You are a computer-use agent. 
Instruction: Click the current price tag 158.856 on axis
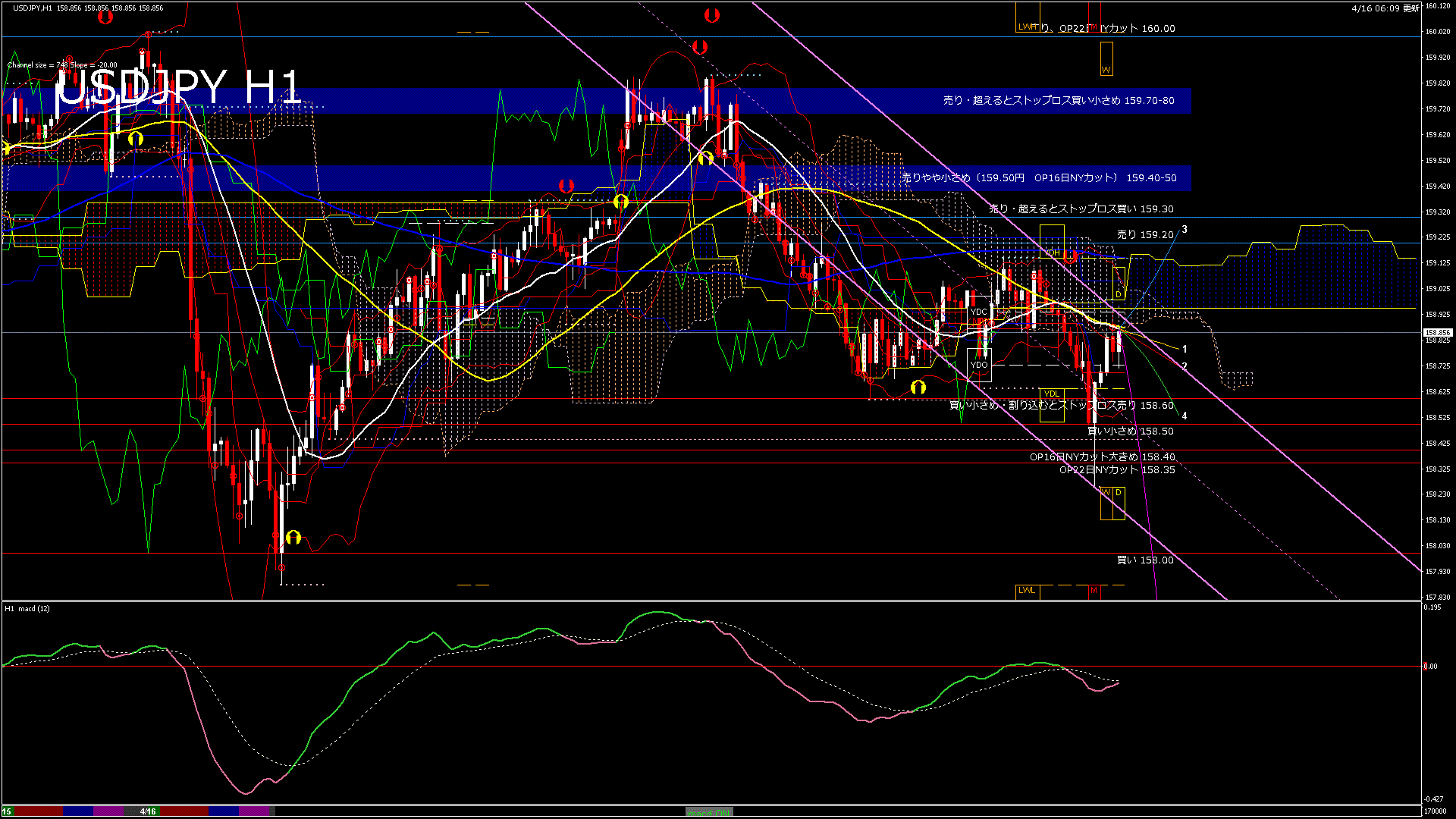(1437, 333)
